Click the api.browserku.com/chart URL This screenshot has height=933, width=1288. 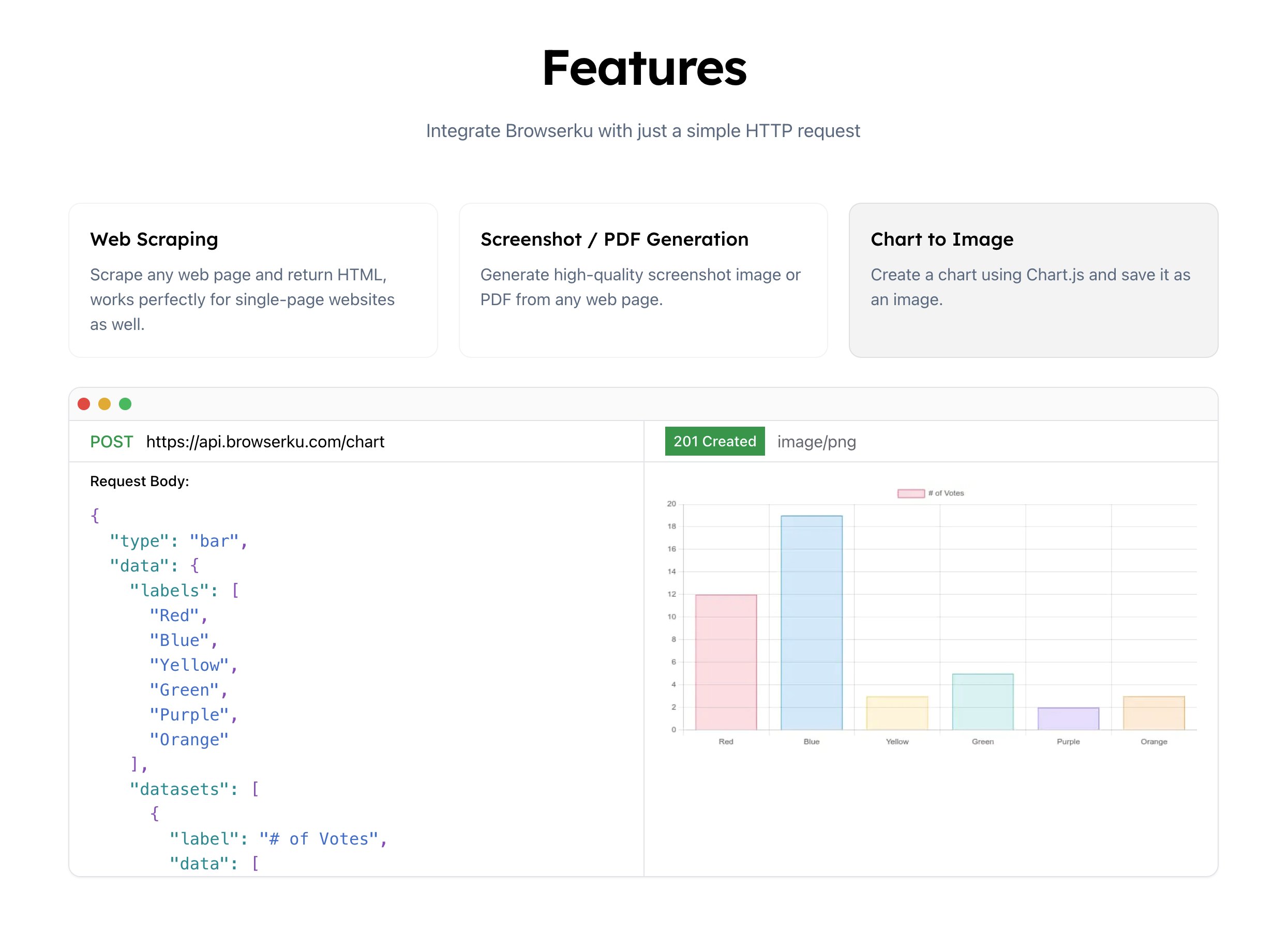[265, 441]
